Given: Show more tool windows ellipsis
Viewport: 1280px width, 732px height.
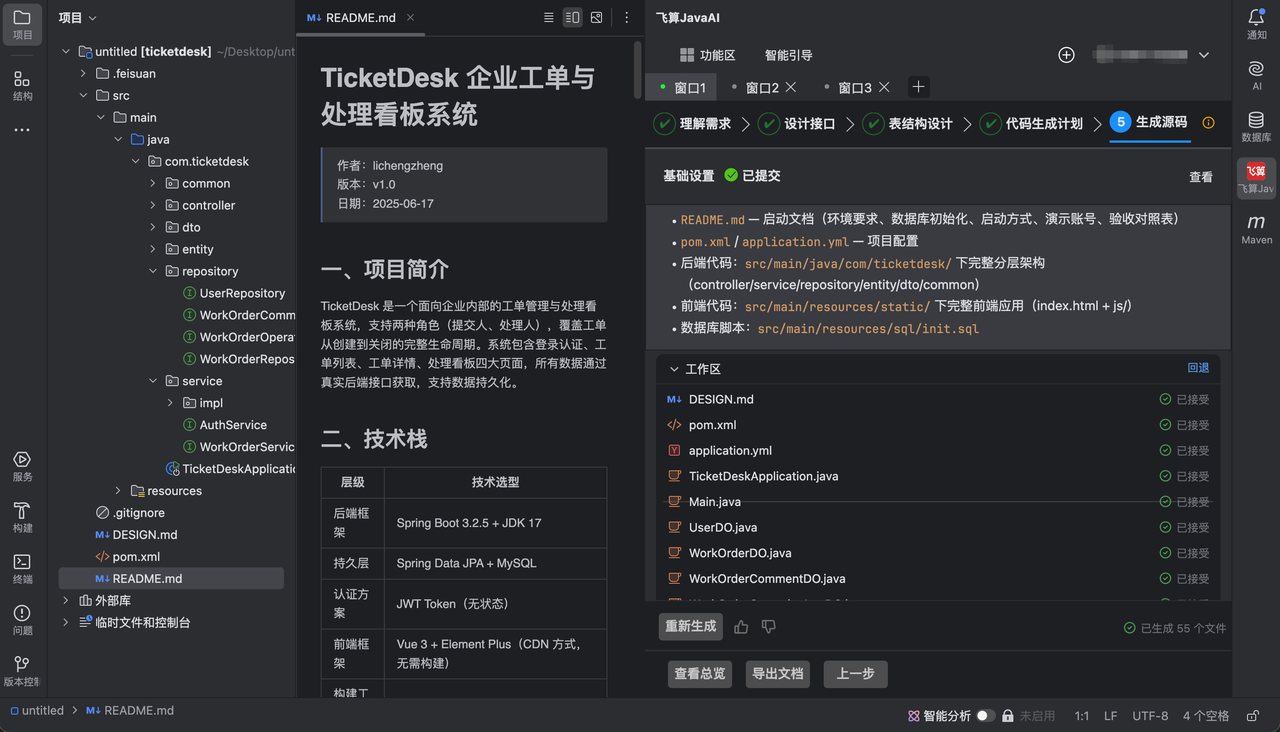Looking at the screenshot, I should coord(22,130).
